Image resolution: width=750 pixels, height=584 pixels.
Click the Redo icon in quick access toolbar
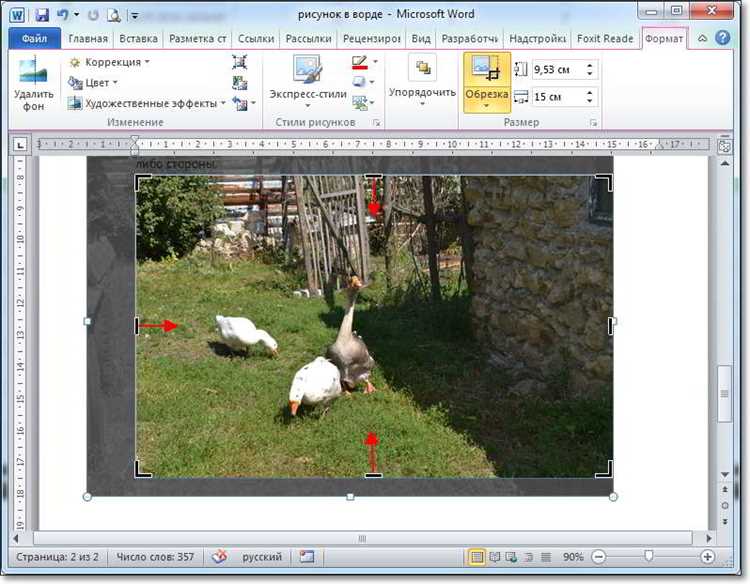pyautogui.click(x=93, y=15)
